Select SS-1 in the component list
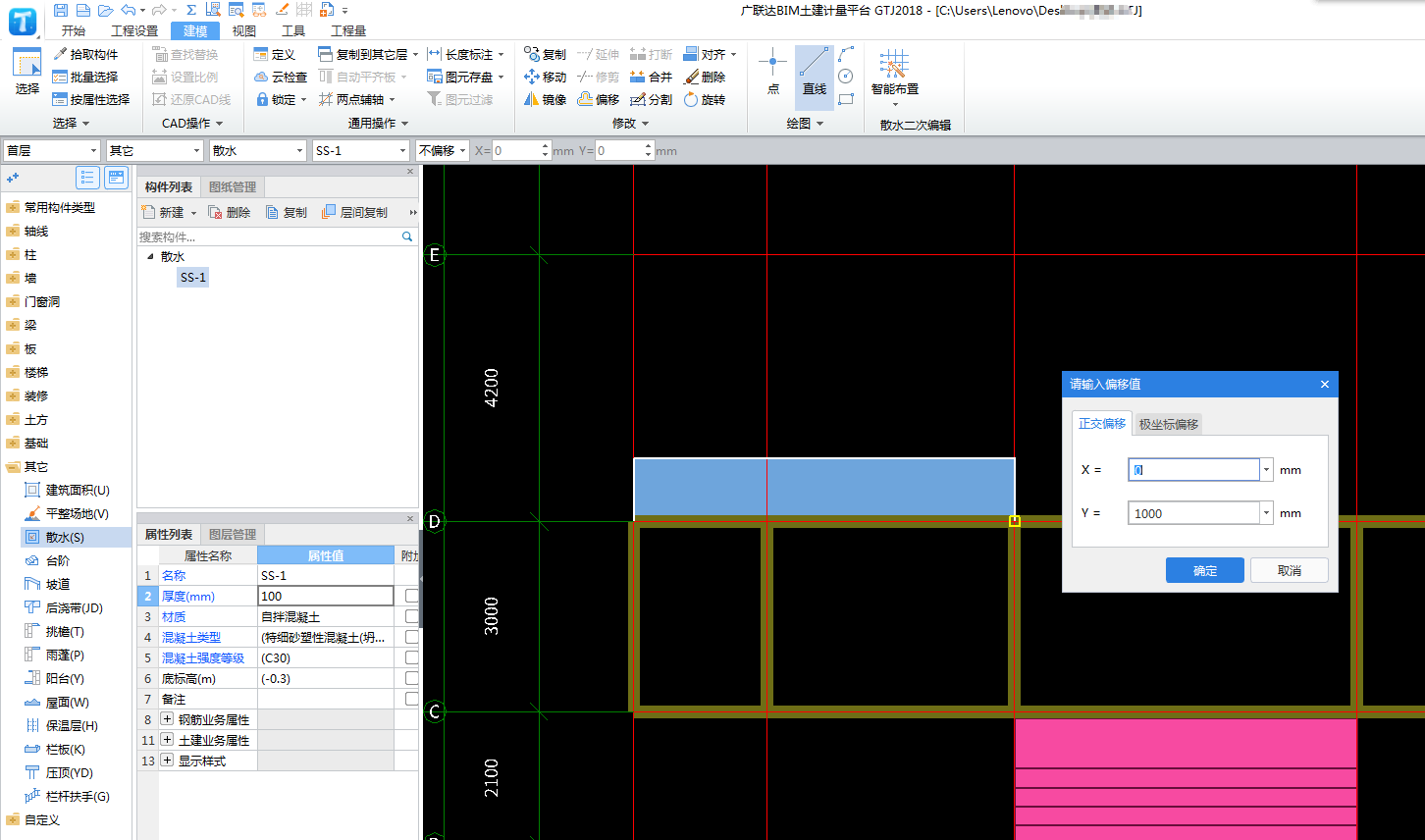 point(193,278)
